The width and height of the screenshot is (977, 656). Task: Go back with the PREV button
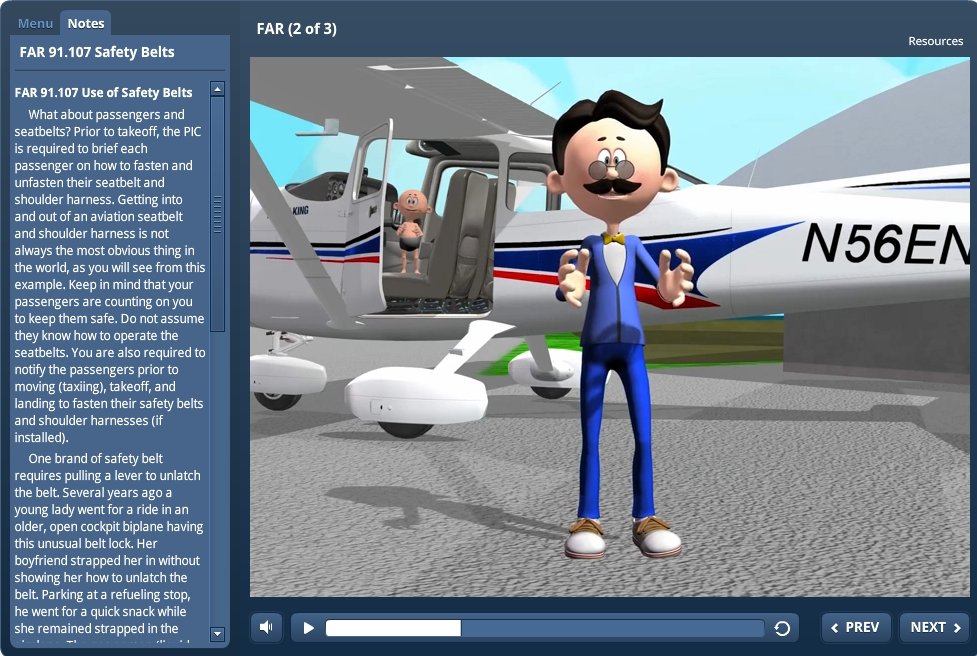(855, 627)
